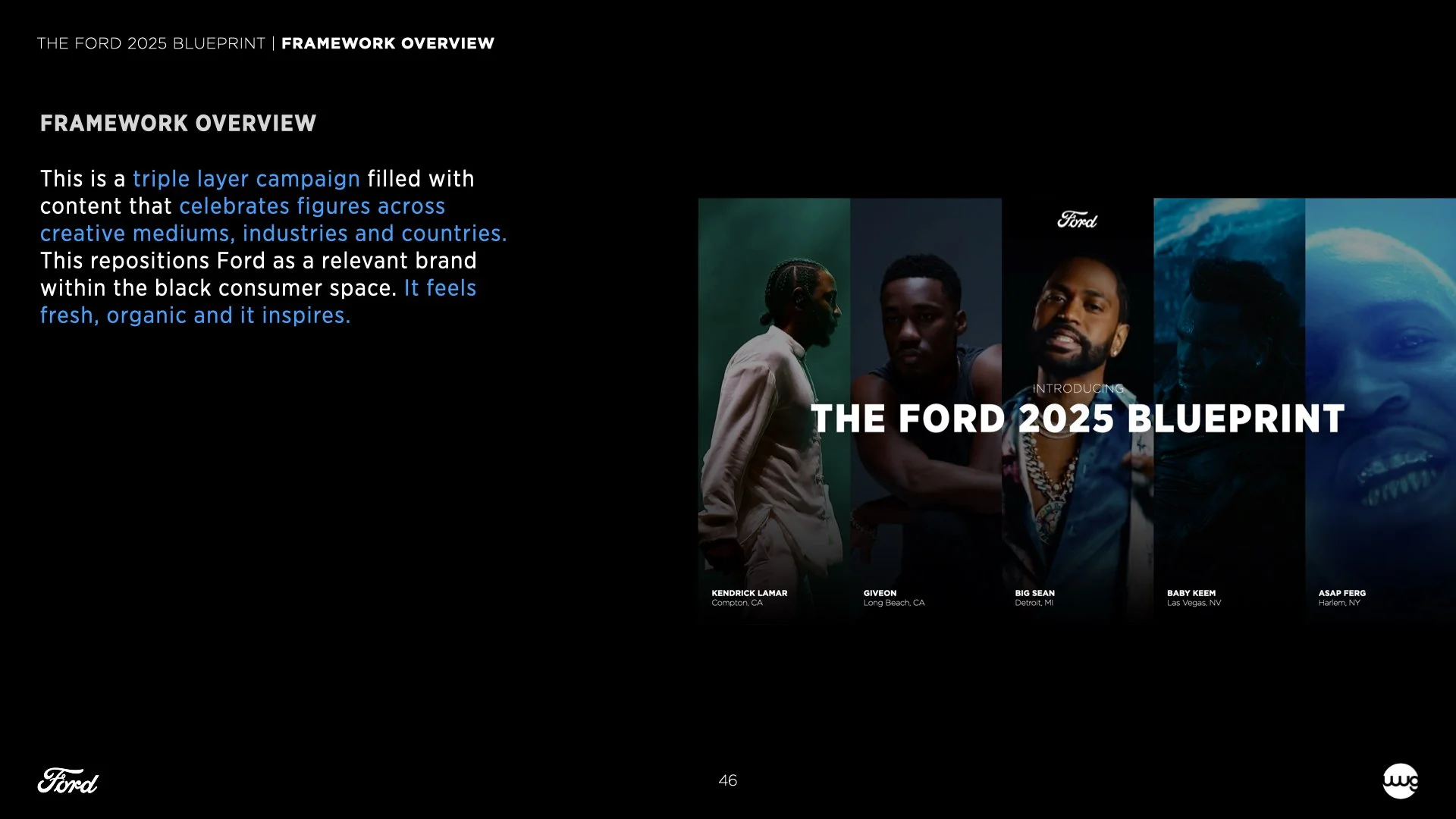
Task: Click the GIVEON Long Beach caption
Action: [x=893, y=598]
